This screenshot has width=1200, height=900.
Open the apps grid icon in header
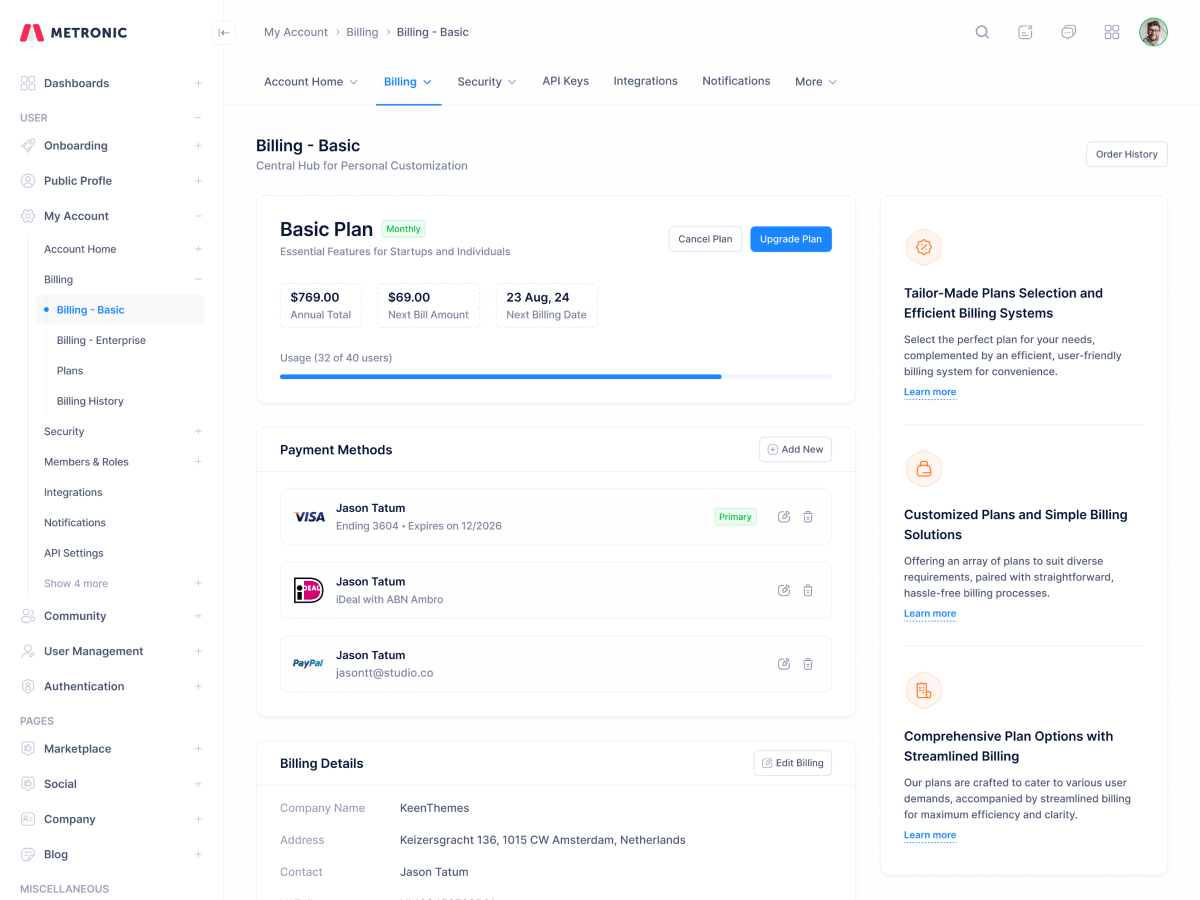tap(1111, 32)
